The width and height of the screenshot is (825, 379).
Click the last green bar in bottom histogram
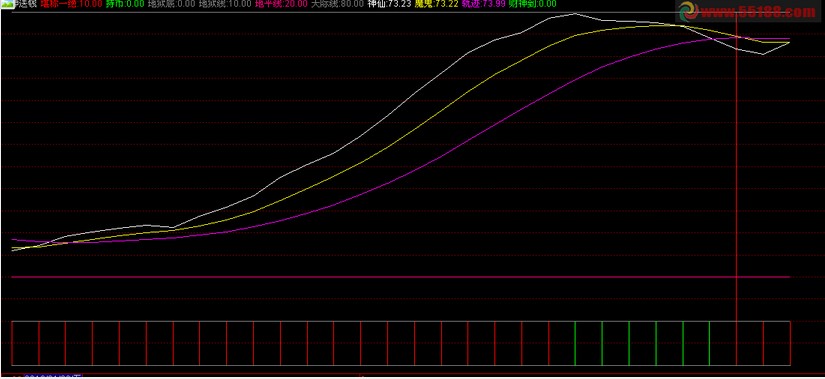[709, 343]
